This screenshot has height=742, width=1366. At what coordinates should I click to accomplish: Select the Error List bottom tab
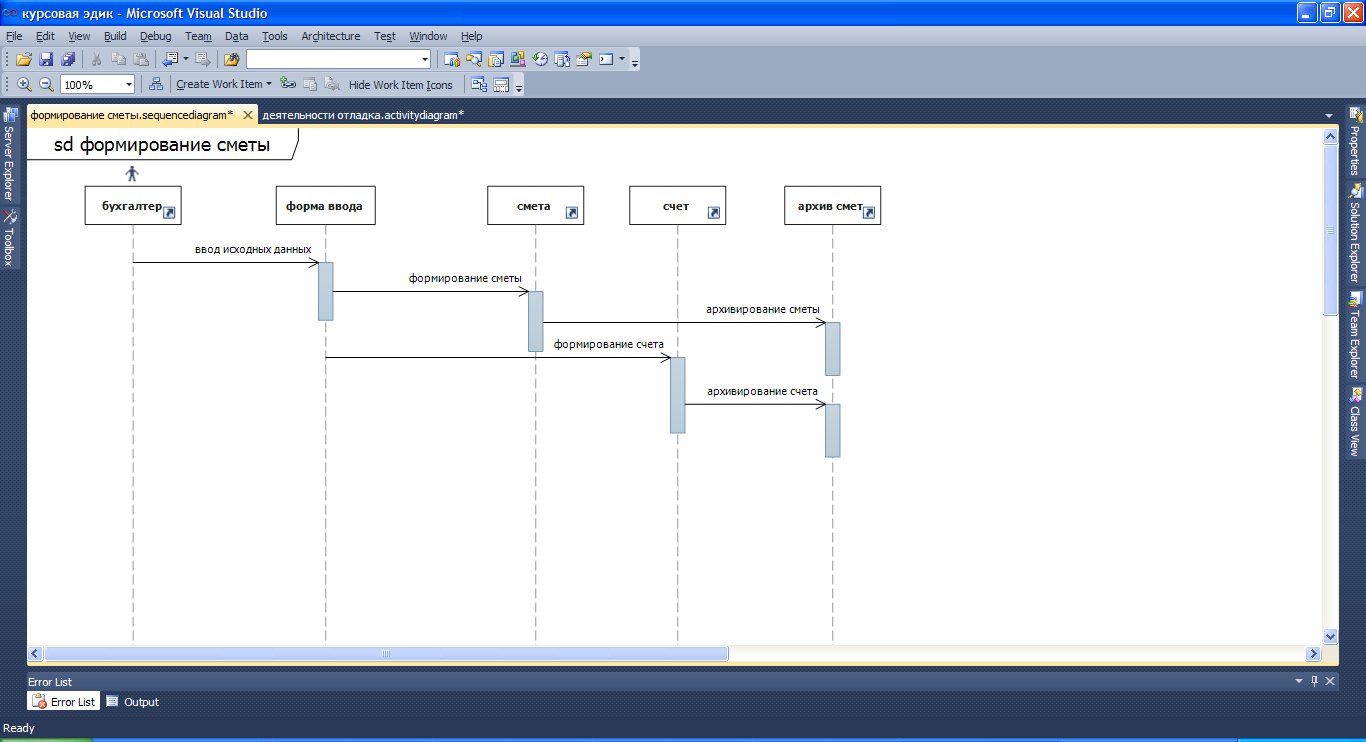click(64, 702)
